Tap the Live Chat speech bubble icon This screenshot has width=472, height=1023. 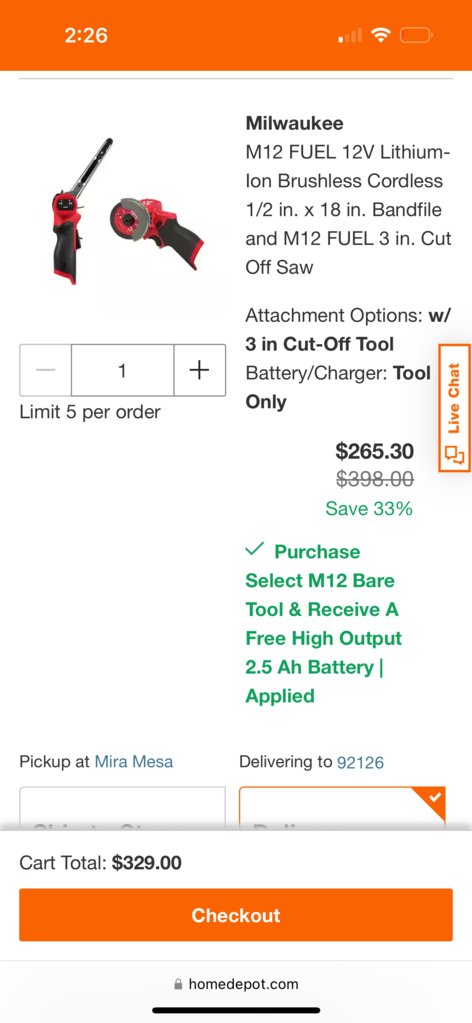(454, 454)
